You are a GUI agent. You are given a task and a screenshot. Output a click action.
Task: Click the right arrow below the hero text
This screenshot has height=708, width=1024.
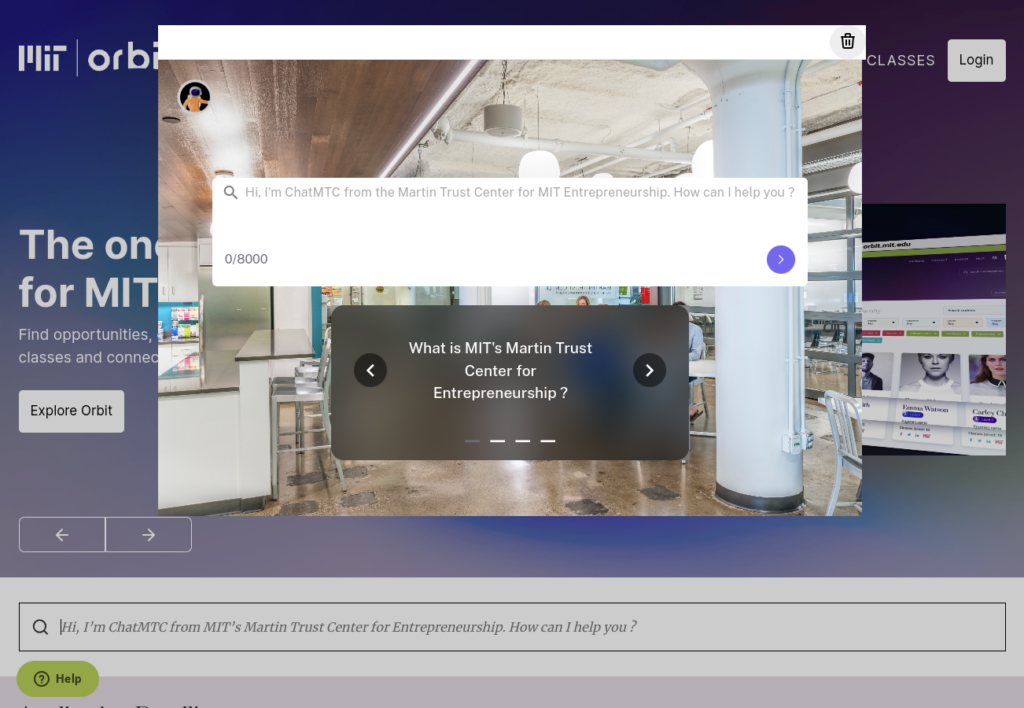(x=148, y=534)
